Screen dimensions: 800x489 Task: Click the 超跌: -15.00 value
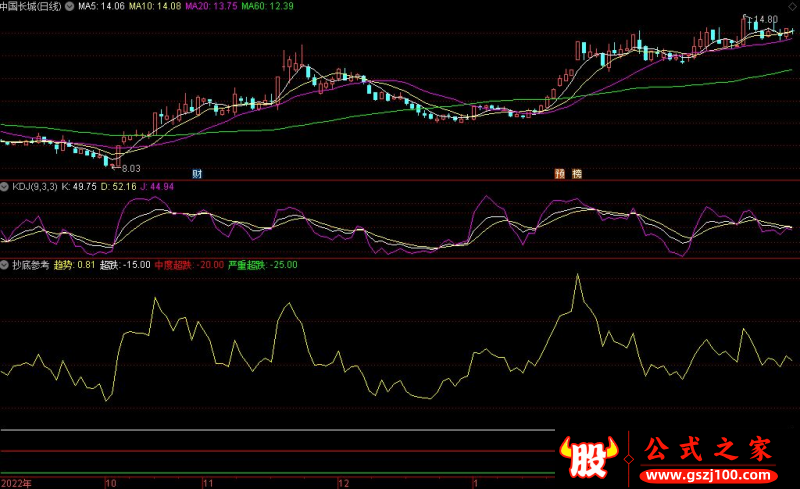125,265
